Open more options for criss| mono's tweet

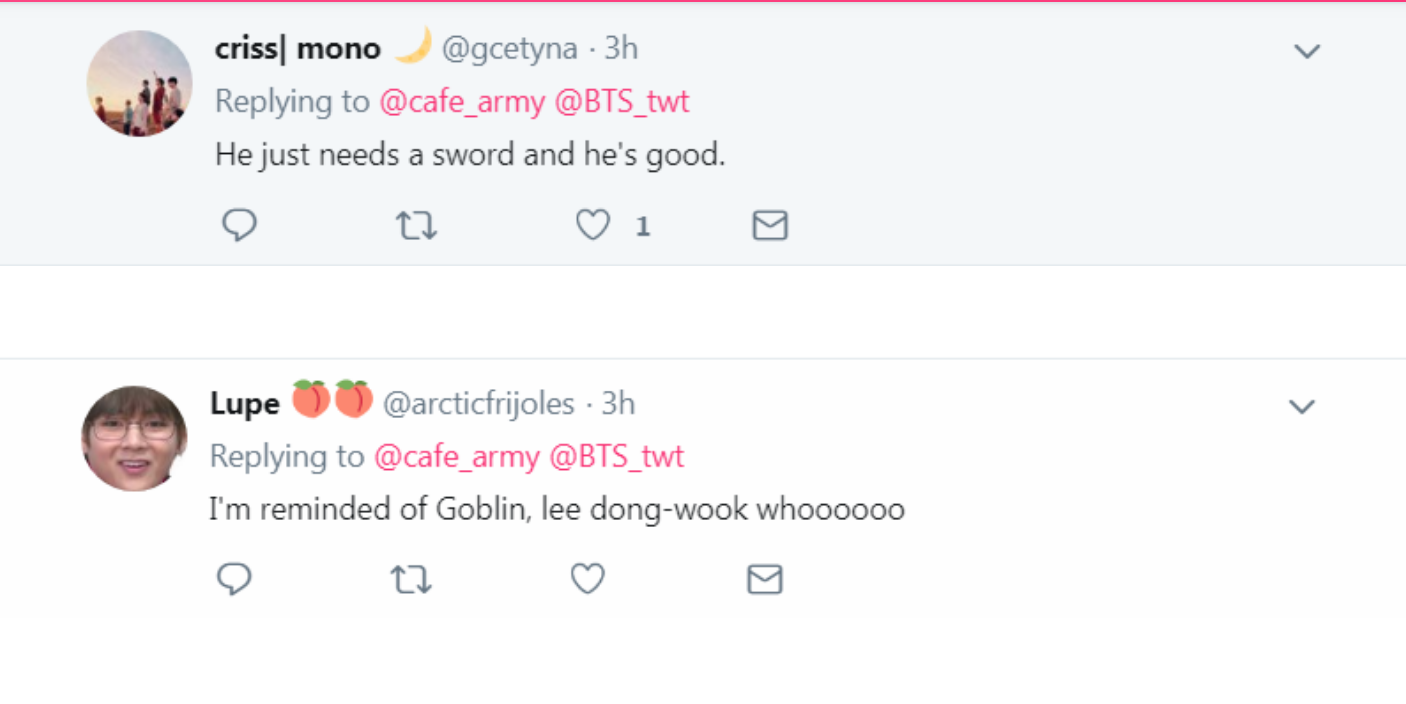[1307, 51]
